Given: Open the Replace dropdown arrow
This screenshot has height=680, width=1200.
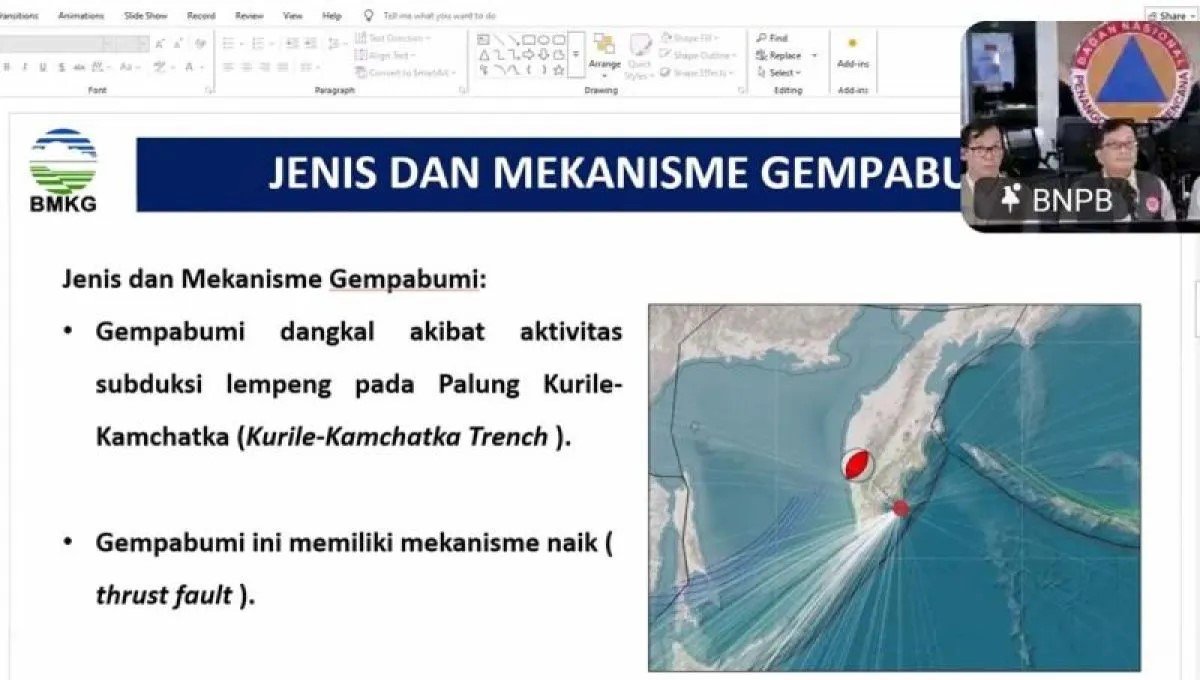Looking at the screenshot, I should pyautogui.click(x=814, y=56).
